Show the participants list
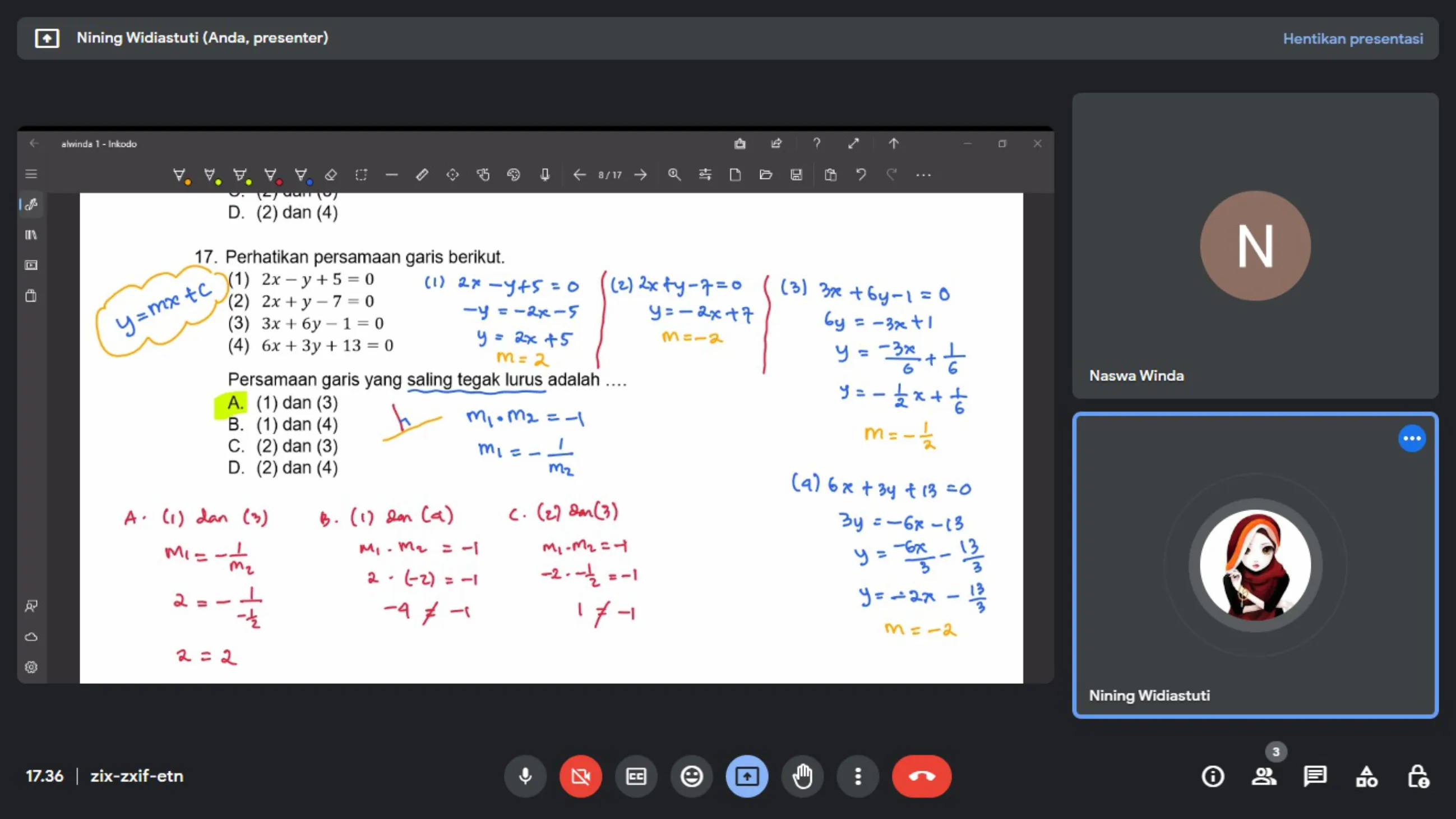1456x819 pixels. pos(1264,776)
